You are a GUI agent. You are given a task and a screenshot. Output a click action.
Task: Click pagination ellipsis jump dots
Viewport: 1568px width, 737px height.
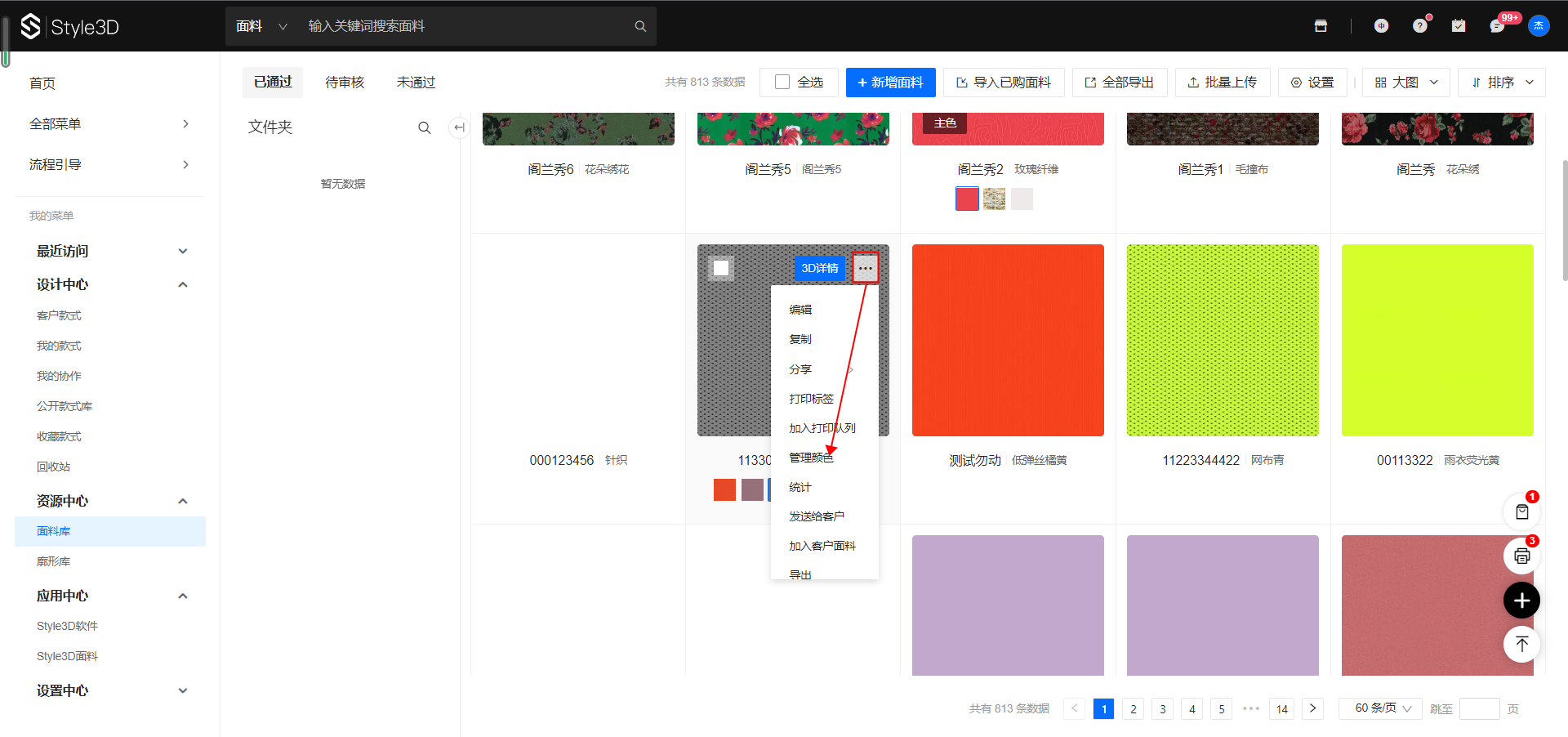1251,708
